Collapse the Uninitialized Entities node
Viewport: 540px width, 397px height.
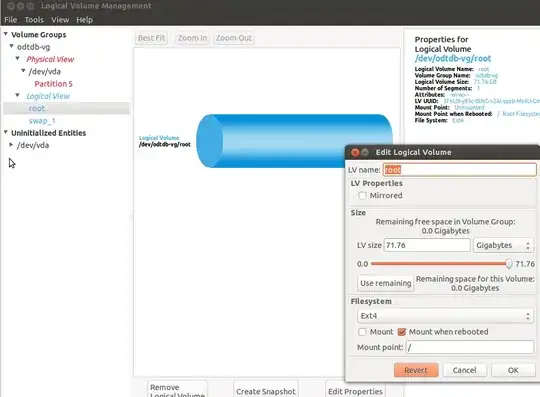coord(6,132)
